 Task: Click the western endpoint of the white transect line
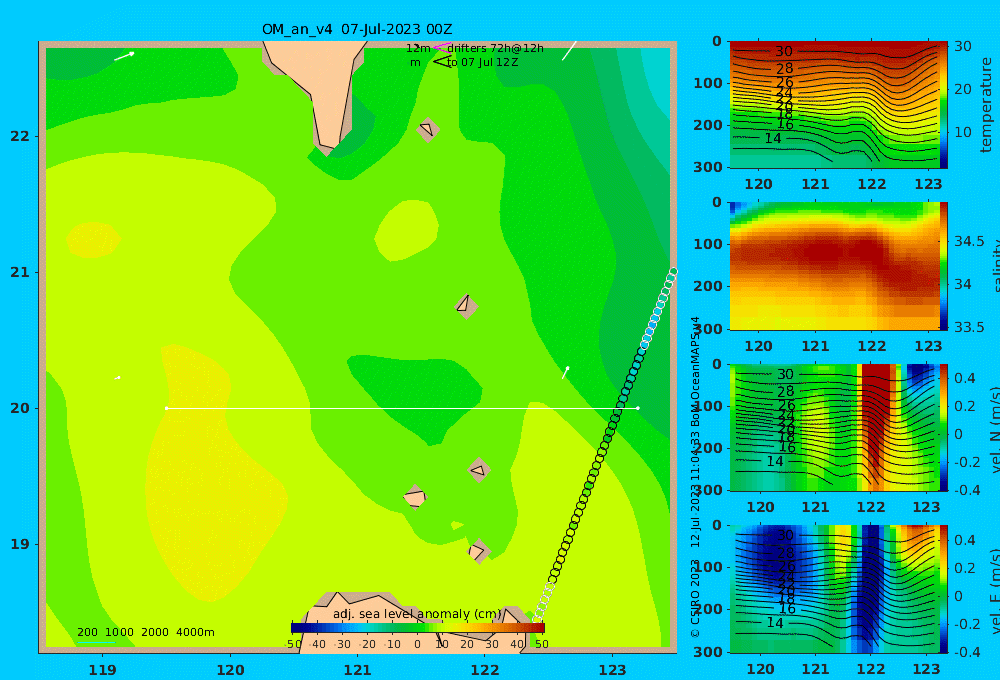click(x=166, y=408)
